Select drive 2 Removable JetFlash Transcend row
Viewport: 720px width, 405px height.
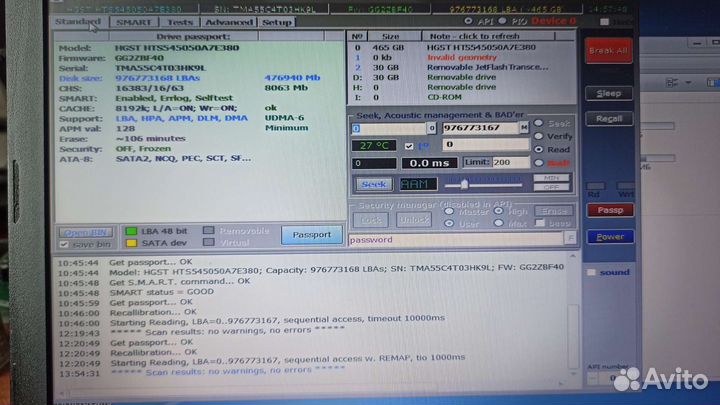[x=461, y=67]
